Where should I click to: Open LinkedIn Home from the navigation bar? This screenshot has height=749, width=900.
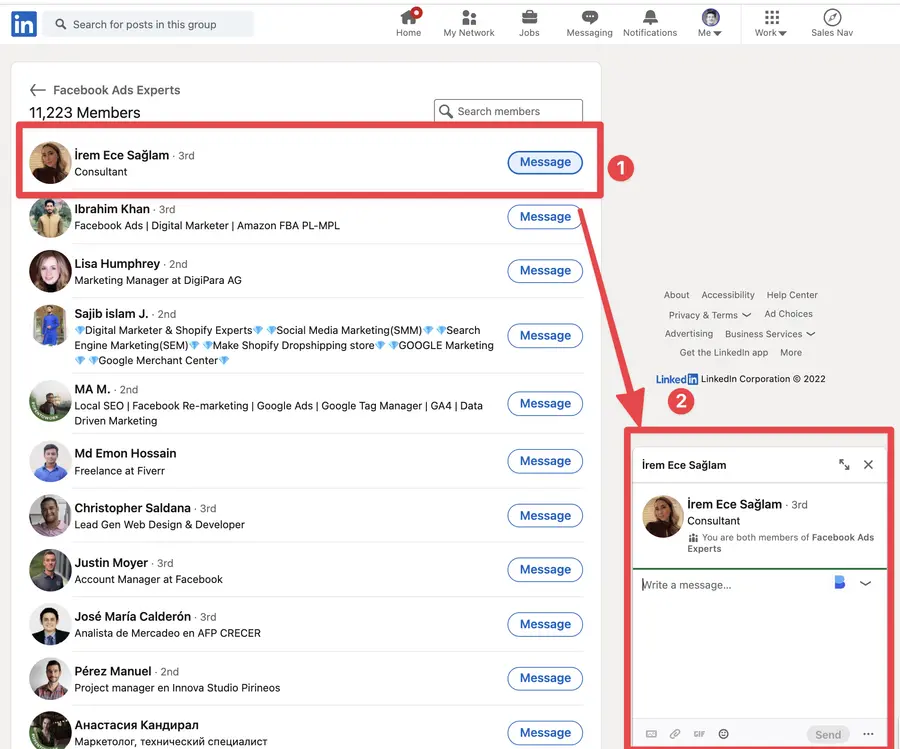pyautogui.click(x=408, y=22)
